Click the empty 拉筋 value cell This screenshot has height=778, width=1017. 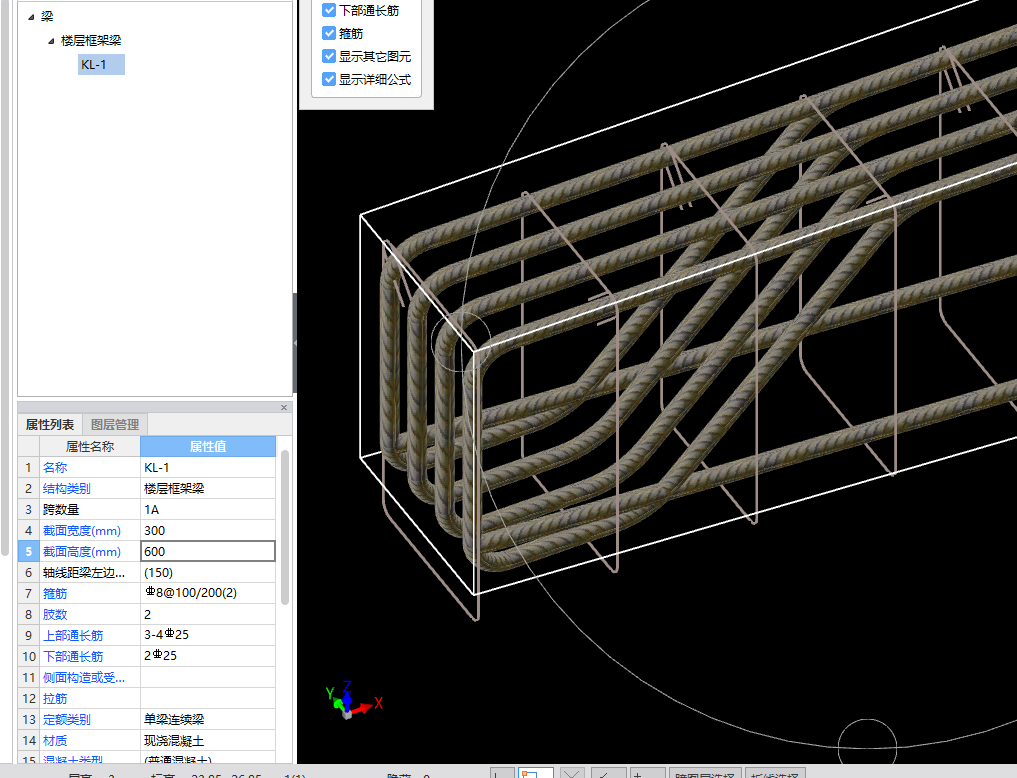point(208,698)
